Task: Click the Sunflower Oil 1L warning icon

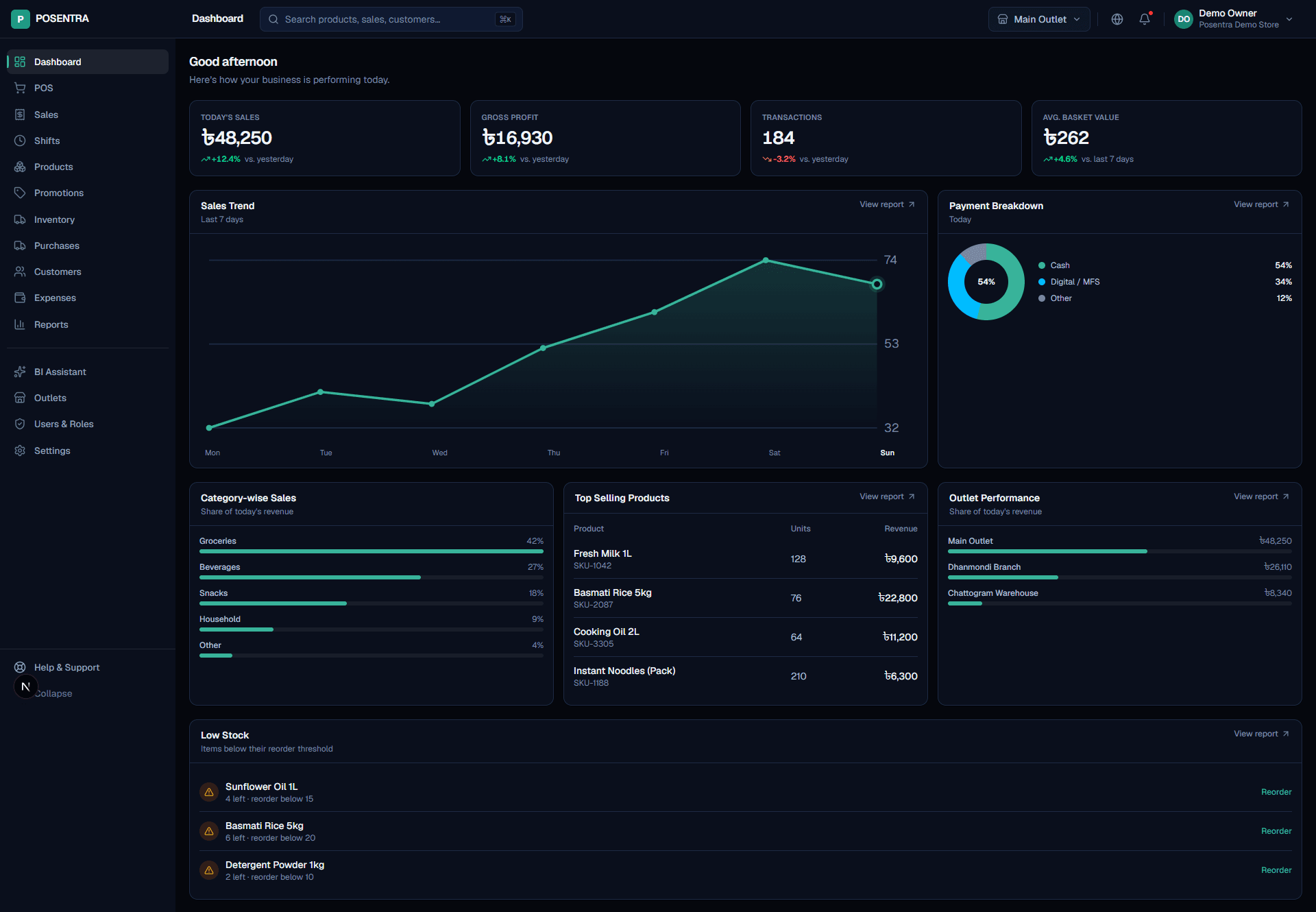Action: [x=209, y=792]
